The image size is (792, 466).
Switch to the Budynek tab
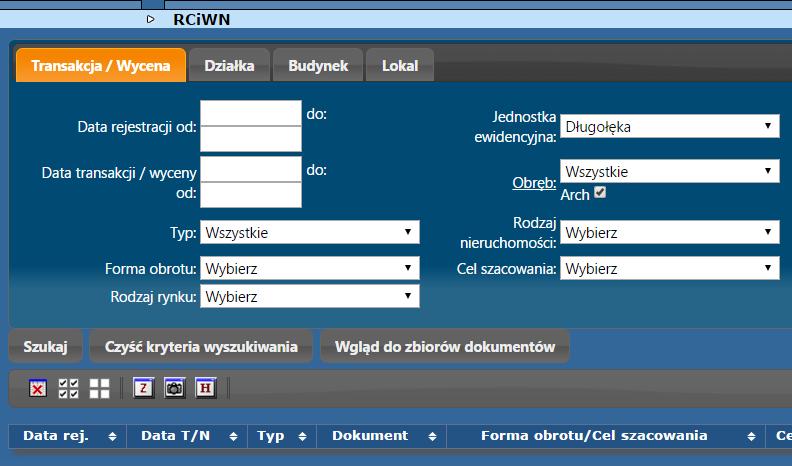coord(318,66)
